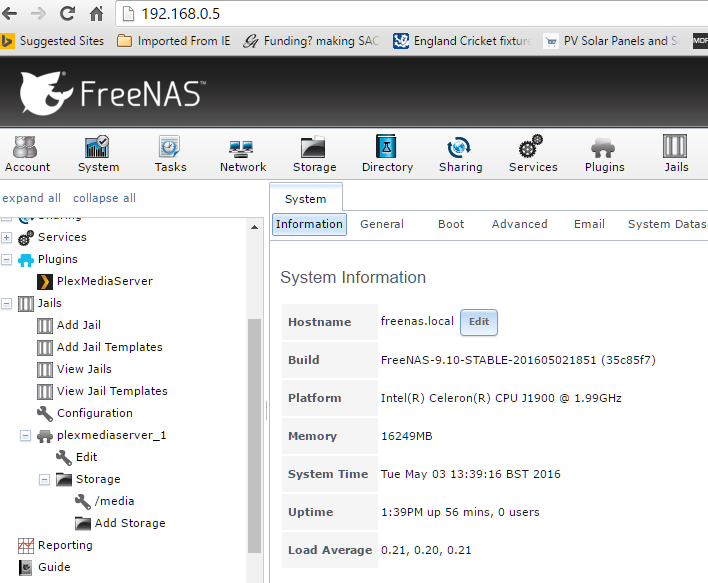Switch to the Advanced tab
The width and height of the screenshot is (708, 583).
[520, 224]
